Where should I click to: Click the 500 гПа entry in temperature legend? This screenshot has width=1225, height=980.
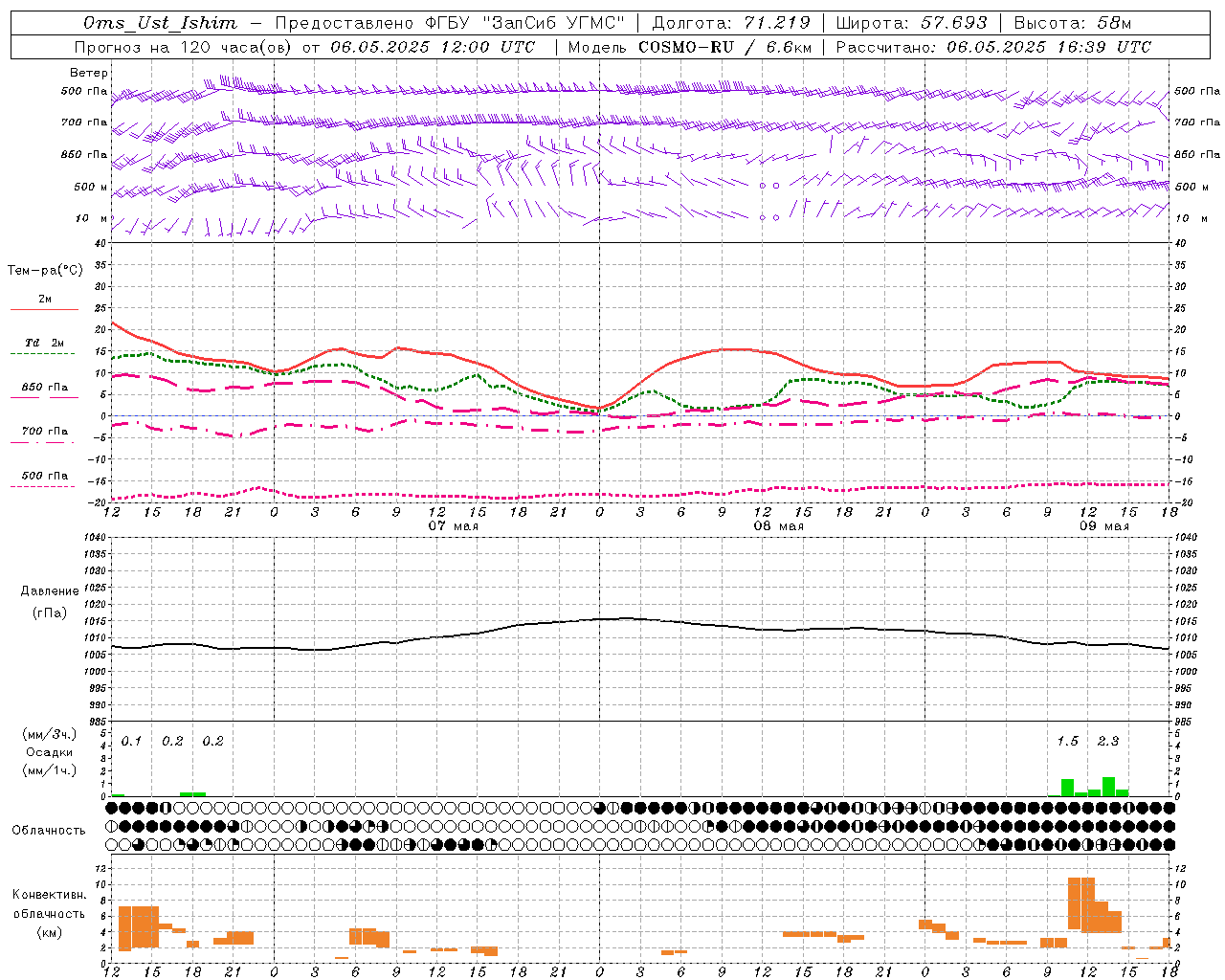tap(45, 476)
